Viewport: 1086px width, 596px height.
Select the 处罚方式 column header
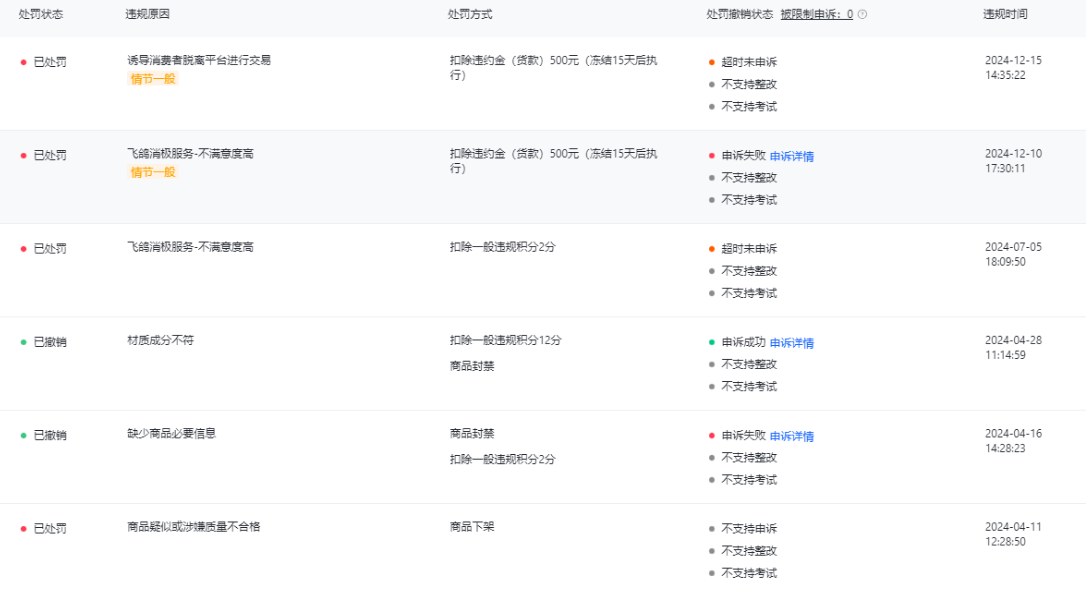(470, 14)
